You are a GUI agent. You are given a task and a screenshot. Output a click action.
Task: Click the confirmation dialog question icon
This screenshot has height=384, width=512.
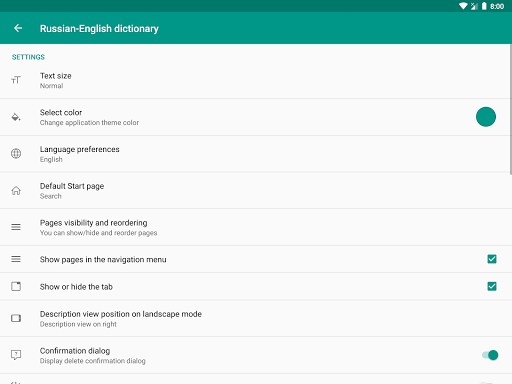click(16, 355)
